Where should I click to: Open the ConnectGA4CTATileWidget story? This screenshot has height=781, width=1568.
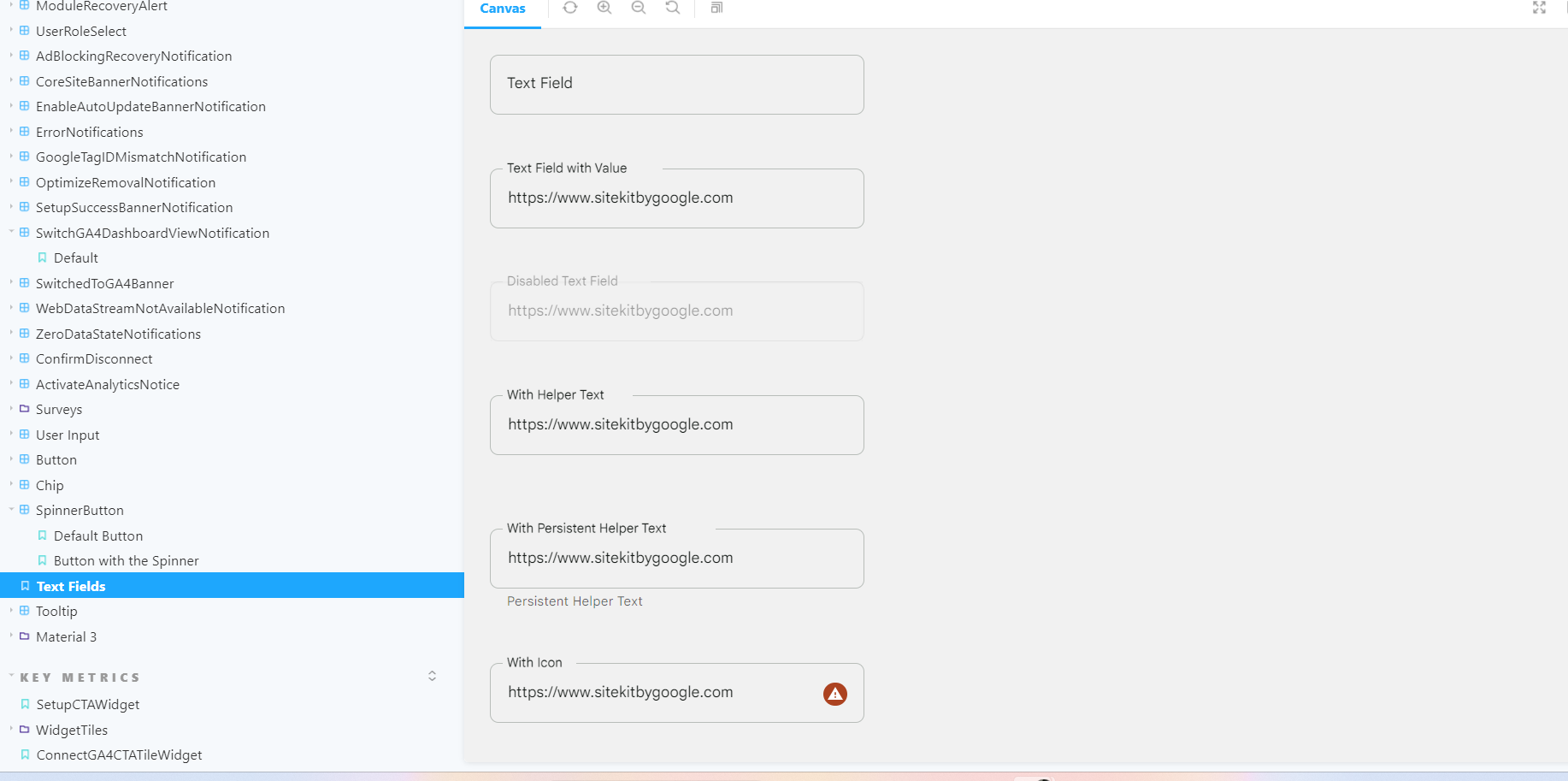pos(119,754)
